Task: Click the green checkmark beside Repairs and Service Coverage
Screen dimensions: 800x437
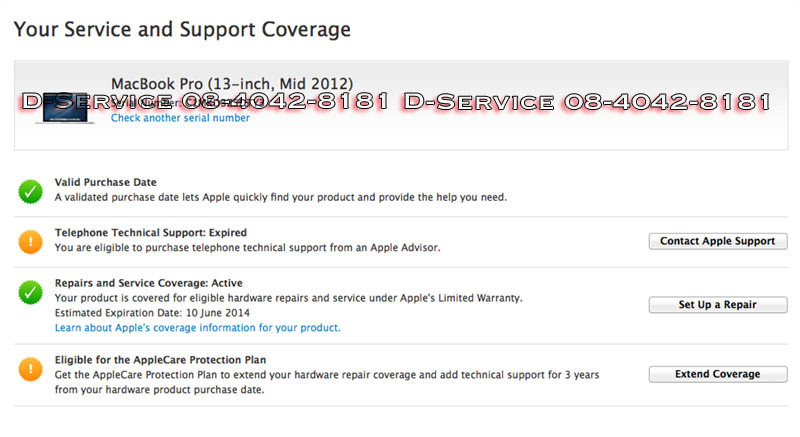Action: tap(31, 292)
